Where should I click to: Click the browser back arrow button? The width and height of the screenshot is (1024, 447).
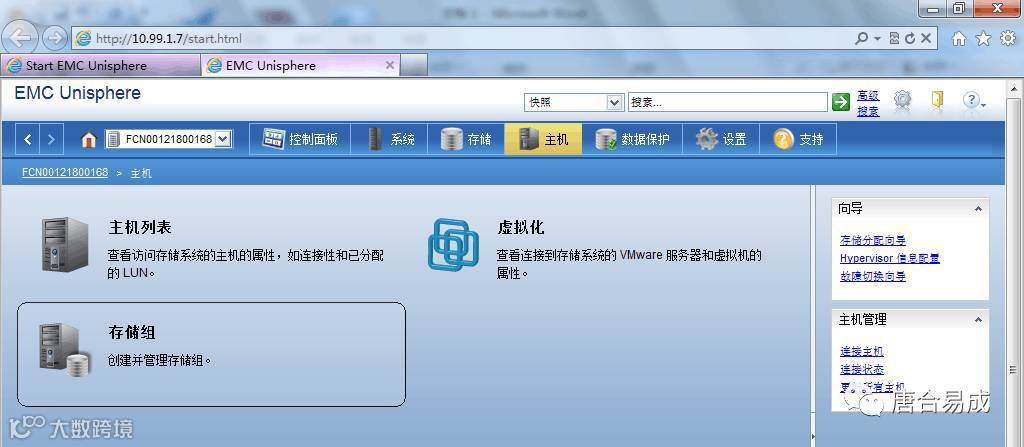click(20, 38)
